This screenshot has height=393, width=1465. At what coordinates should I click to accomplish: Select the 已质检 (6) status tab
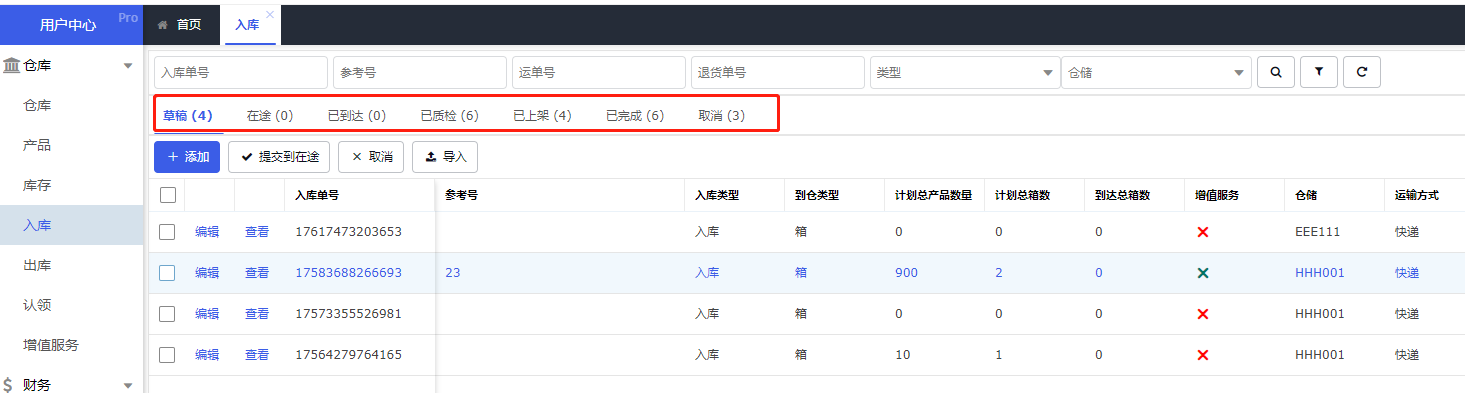click(x=449, y=116)
